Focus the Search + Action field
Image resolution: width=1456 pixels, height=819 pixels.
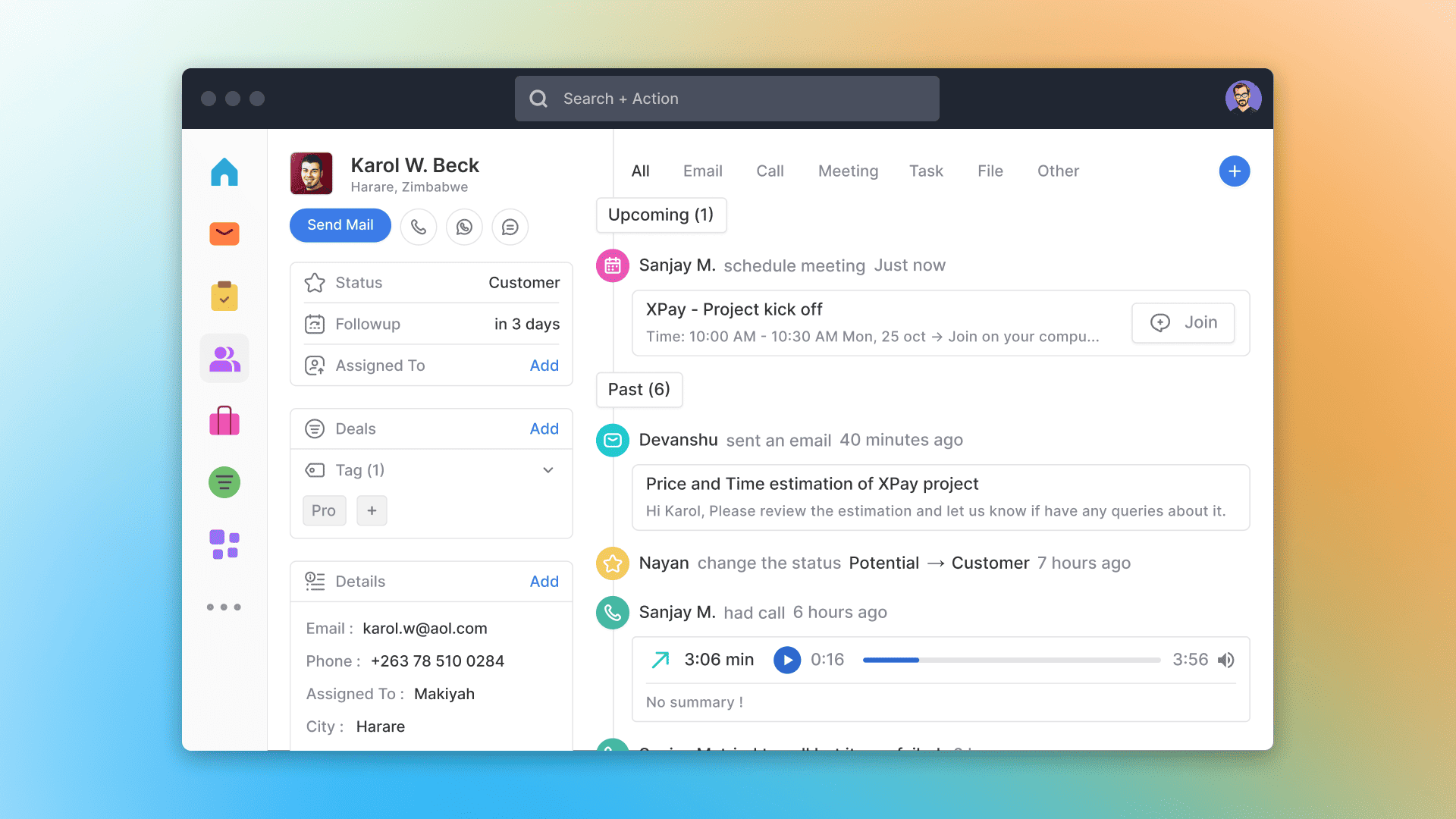pyautogui.click(x=726, y=99)
